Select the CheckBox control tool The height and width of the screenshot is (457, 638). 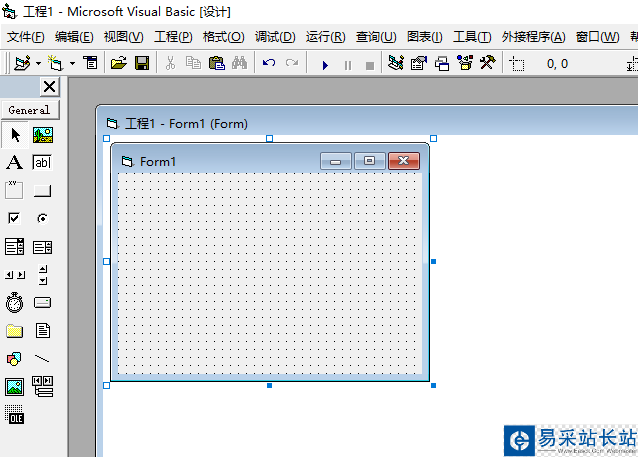pos(14,218)
